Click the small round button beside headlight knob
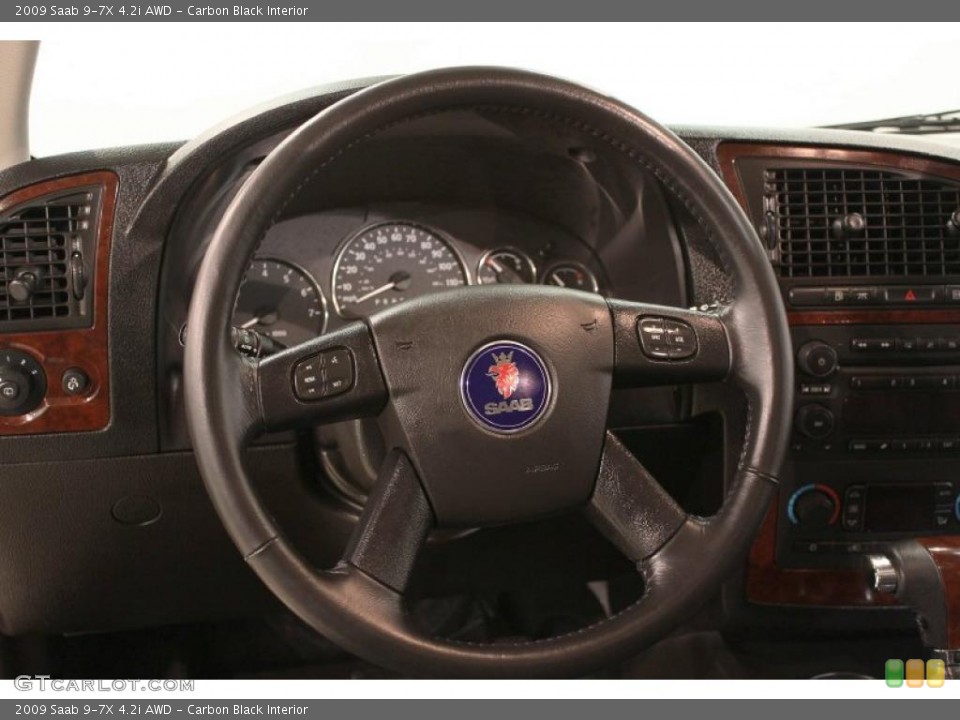Viewport: 960px width, 720px height. (x=75, y=383)
